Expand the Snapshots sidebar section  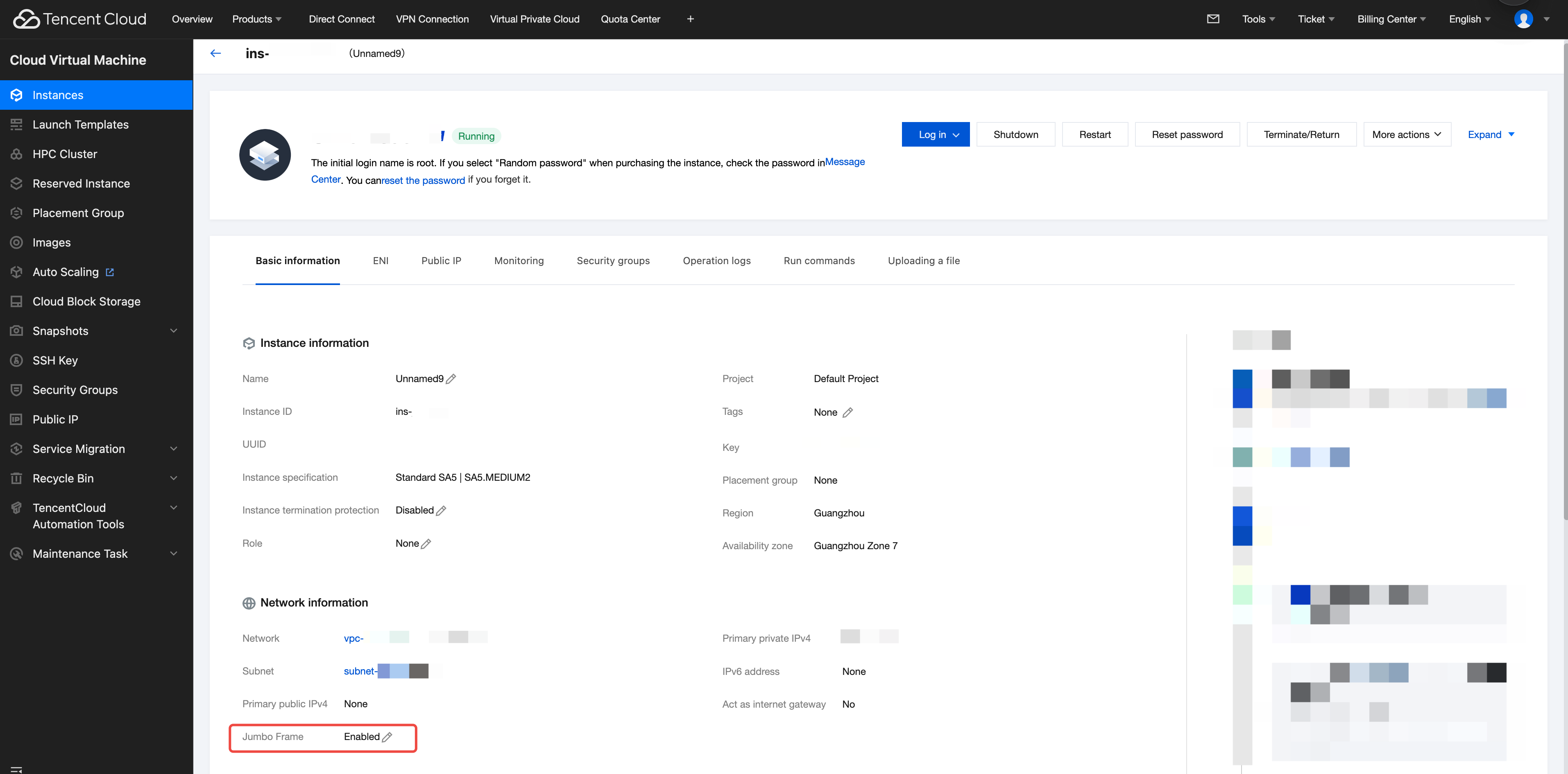174,331
